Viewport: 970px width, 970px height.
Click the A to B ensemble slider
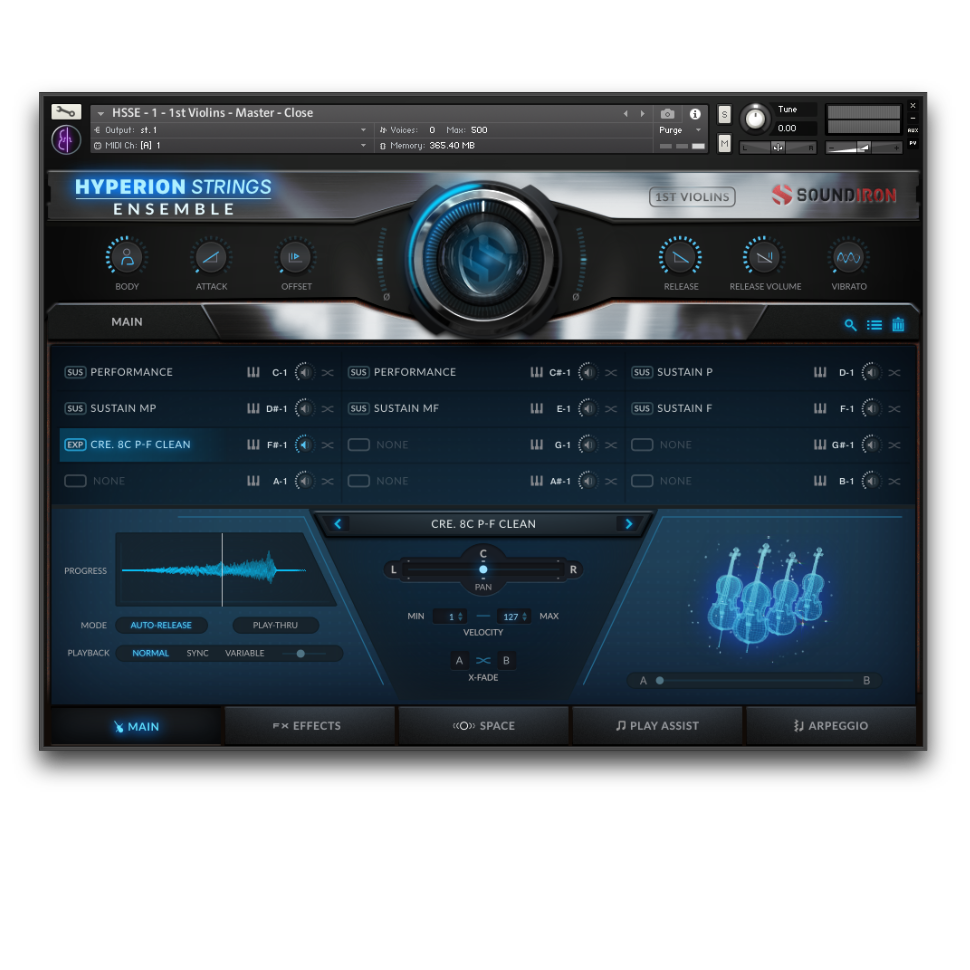[755, 680]
